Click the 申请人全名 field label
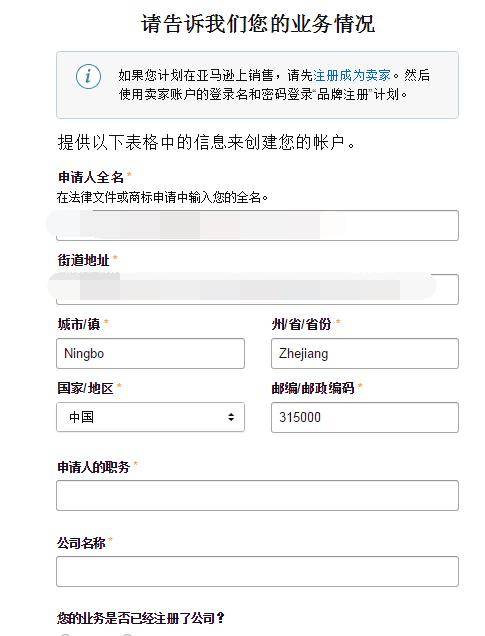The height and width of the screenshot is (636, 485). click(91, 177)
